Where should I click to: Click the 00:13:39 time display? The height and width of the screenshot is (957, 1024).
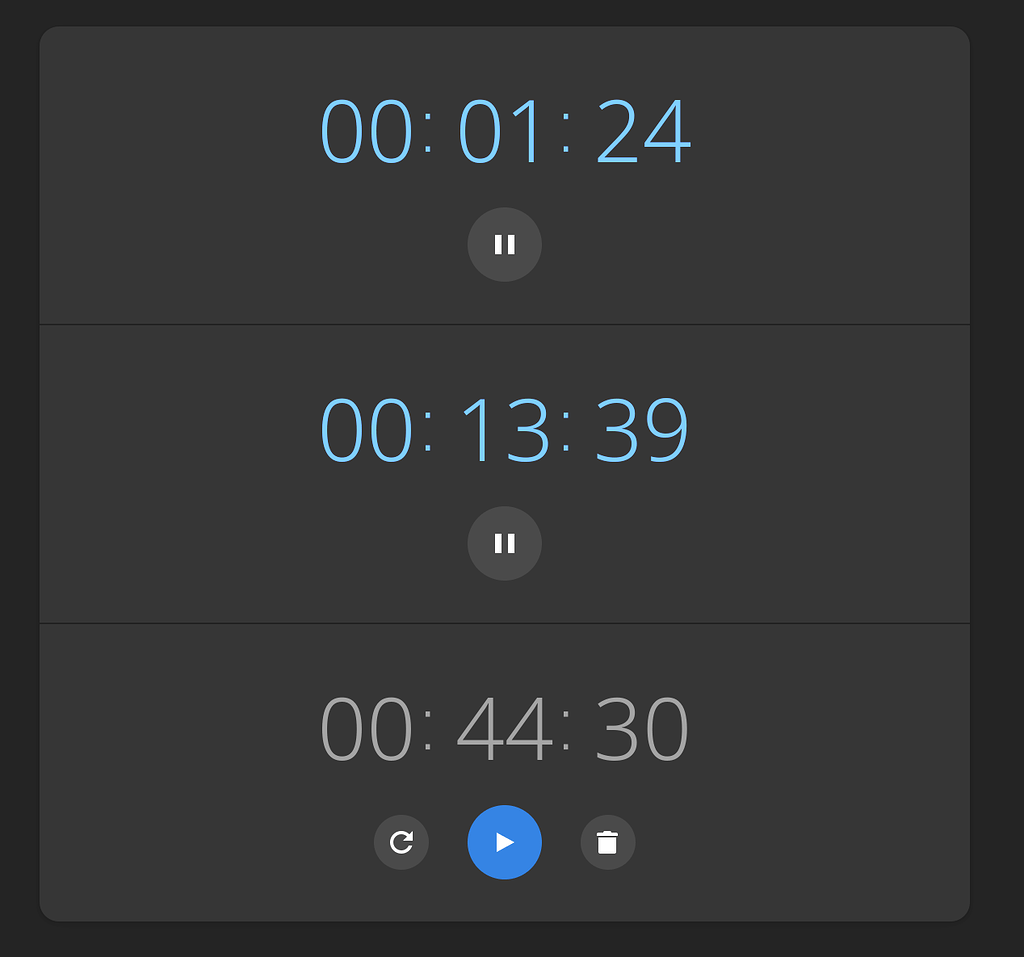504,428
